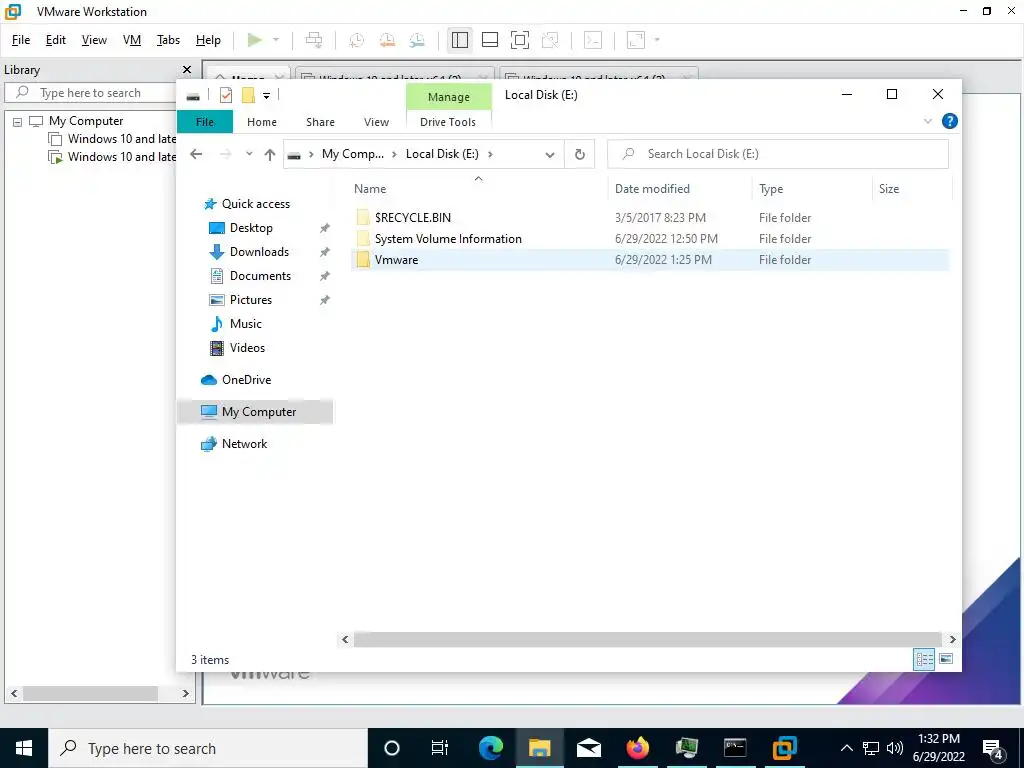Open Downloads in Quick access
1024x768 pixels.
[x=259, y=252]
